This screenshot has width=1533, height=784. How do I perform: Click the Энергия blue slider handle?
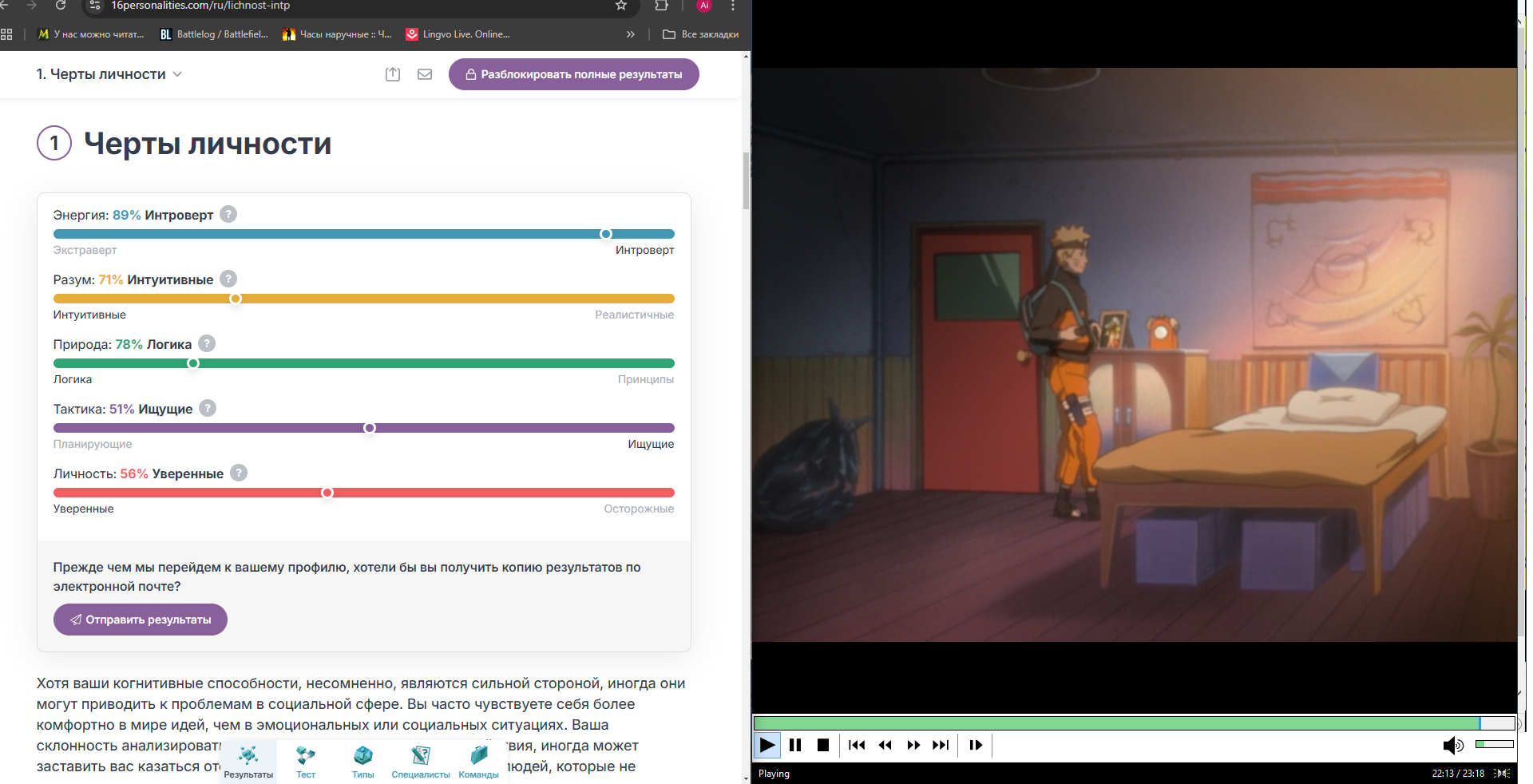pyautogui.click(x=606, y=234)
